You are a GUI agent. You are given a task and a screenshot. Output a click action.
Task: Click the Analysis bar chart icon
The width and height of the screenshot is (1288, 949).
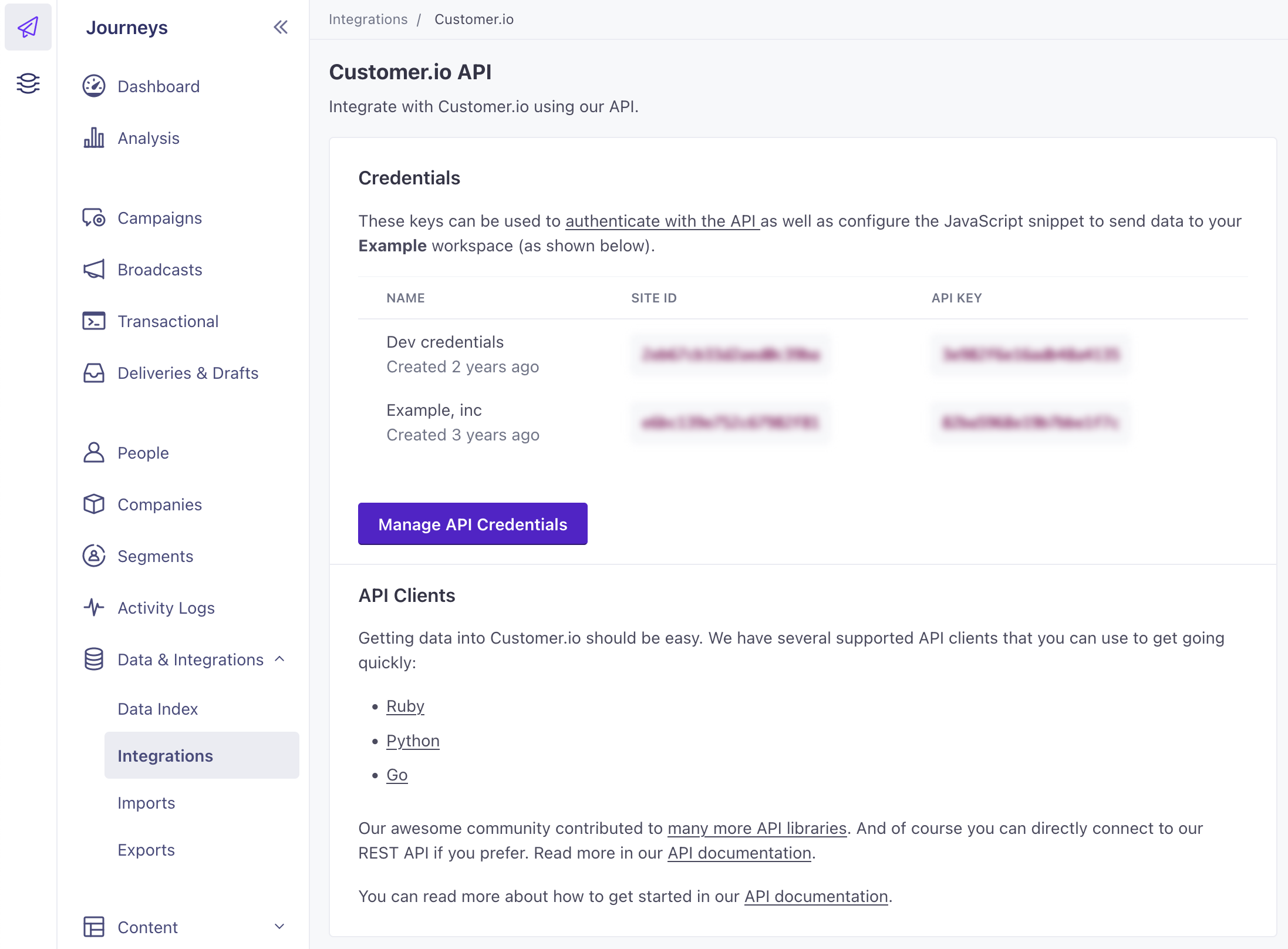pos(94,138)
